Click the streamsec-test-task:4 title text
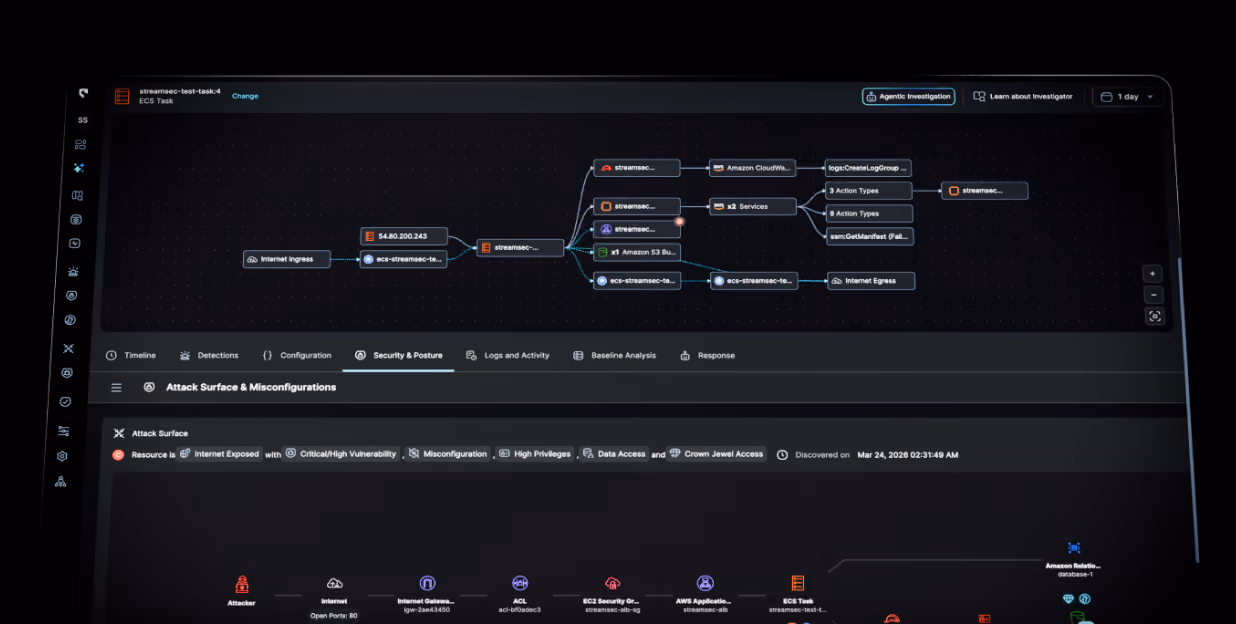The image size is (1236, 624). tap(180, 91)
